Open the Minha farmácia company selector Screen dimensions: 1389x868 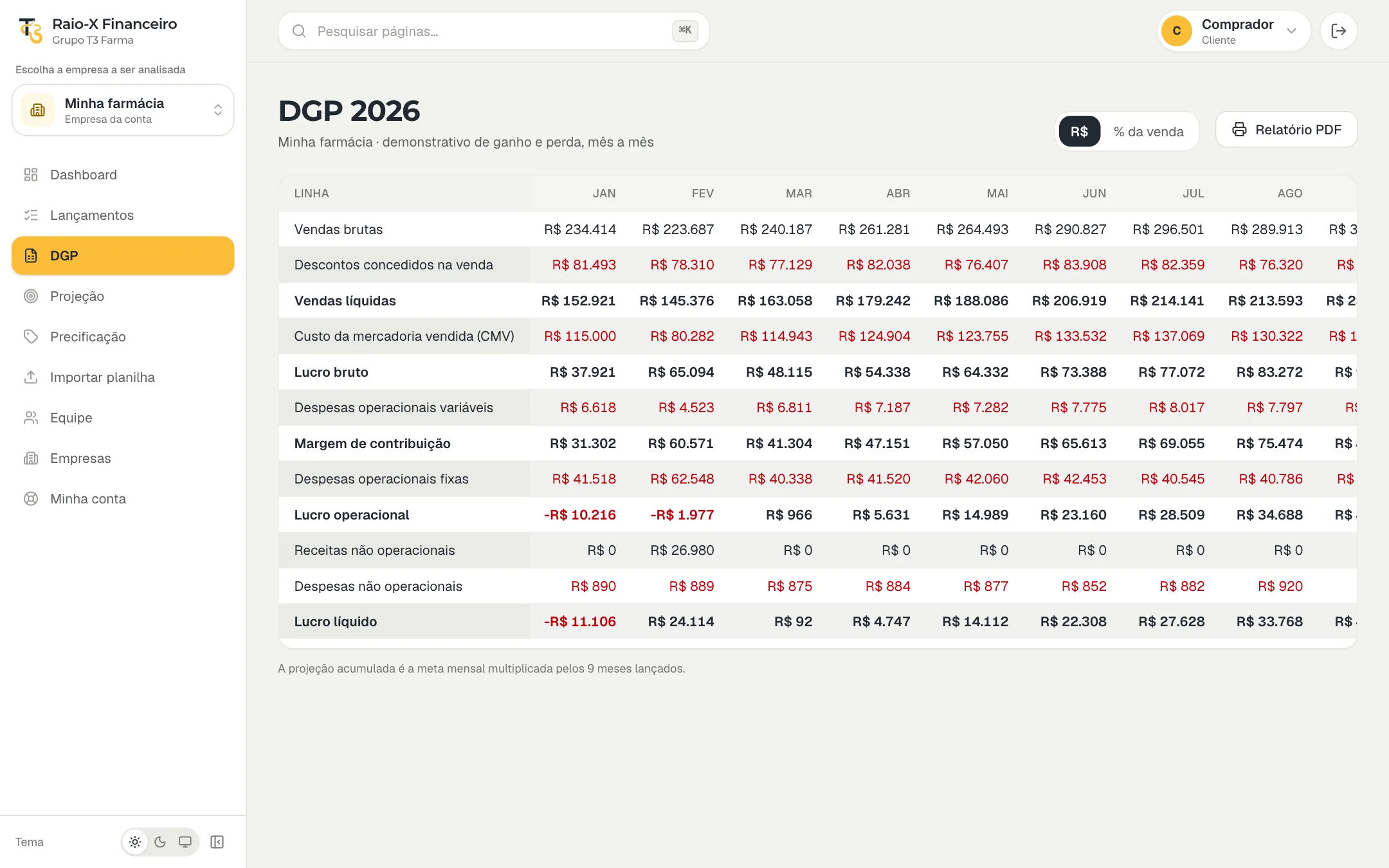(123, 110)
